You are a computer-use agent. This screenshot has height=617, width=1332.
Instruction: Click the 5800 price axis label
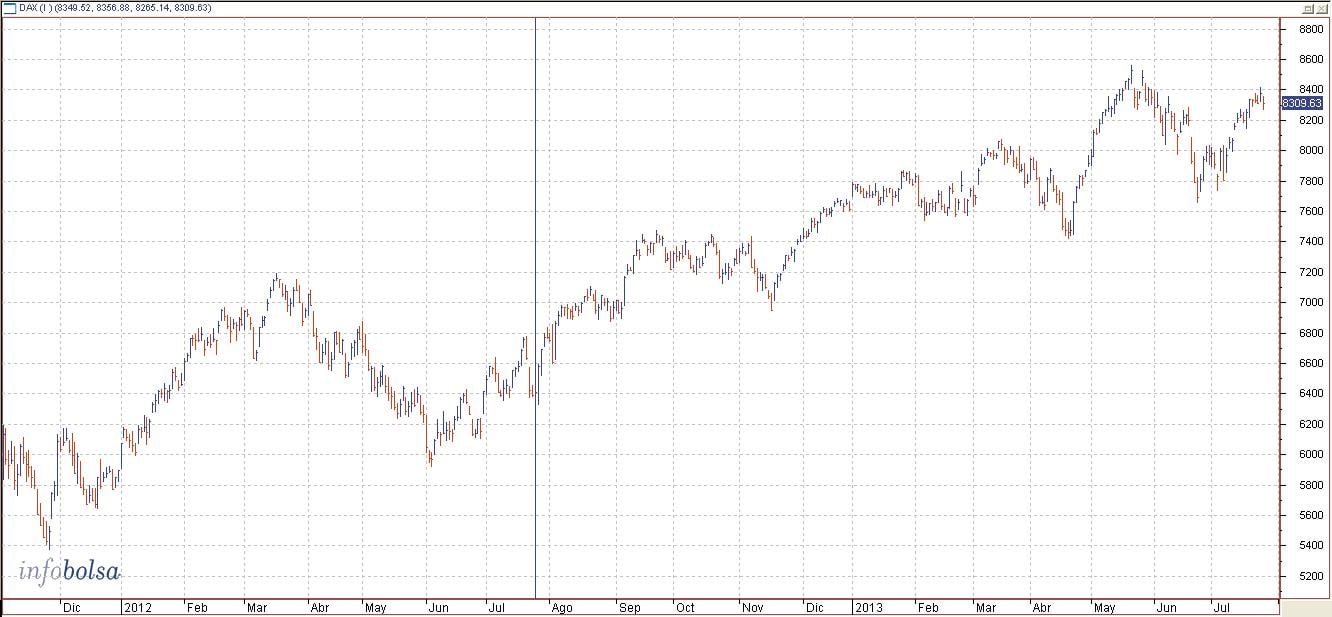1310,485
